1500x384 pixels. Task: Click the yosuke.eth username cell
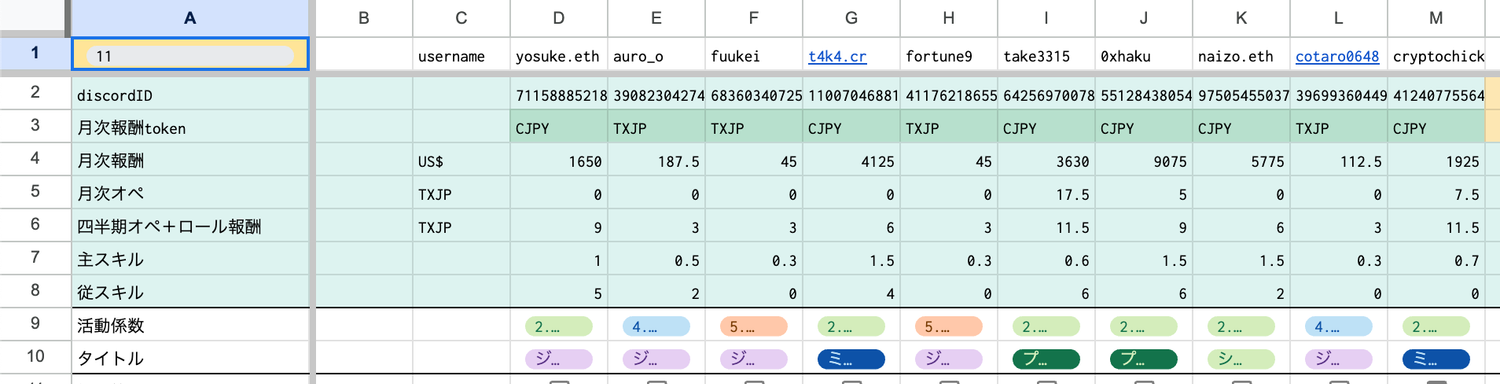tap(559, 55)
